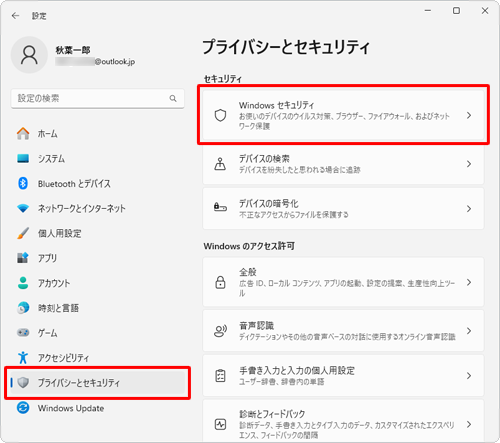Screen dimensions: 500x443
Task: Select アクセシビリティ in the sidebar
Action: [63, 358]
